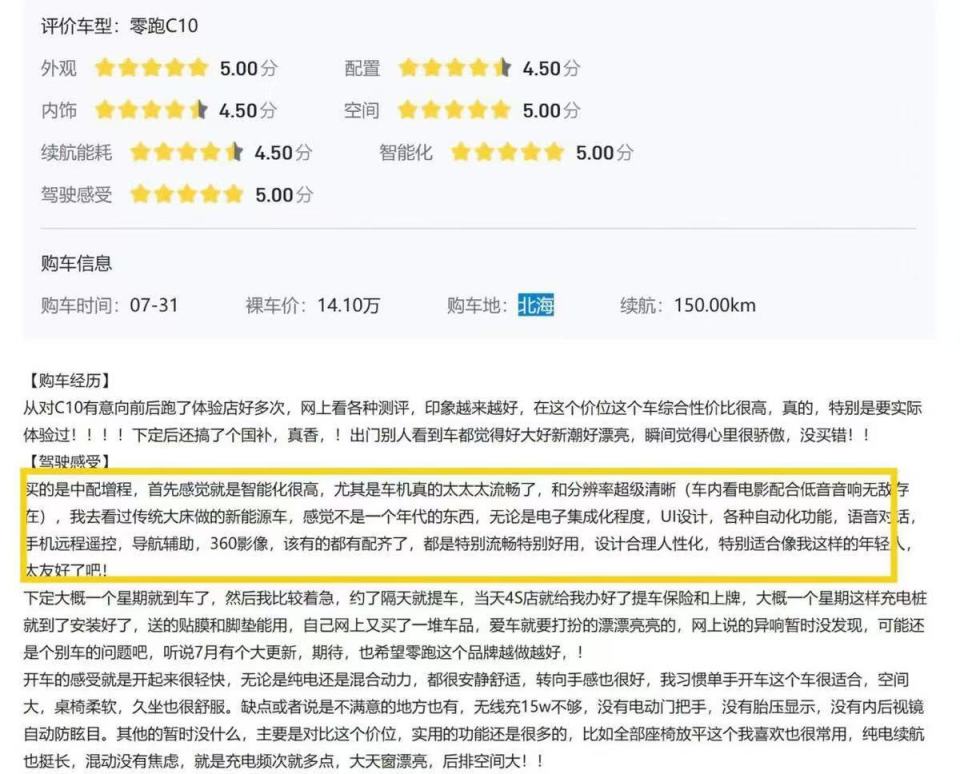Click the 智能化 score 5.00分

pos(604,152)
